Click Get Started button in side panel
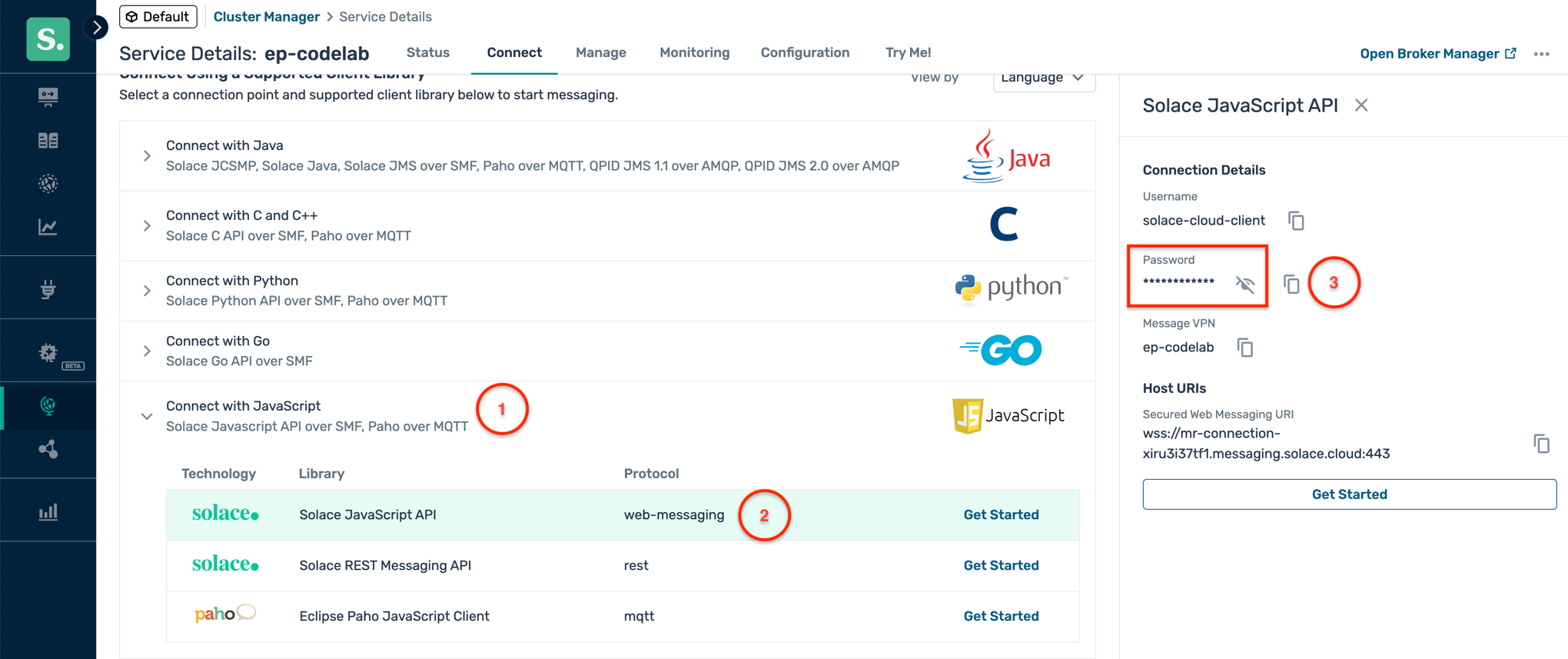The image size is (1568, 659). (x=1349, y=494)
